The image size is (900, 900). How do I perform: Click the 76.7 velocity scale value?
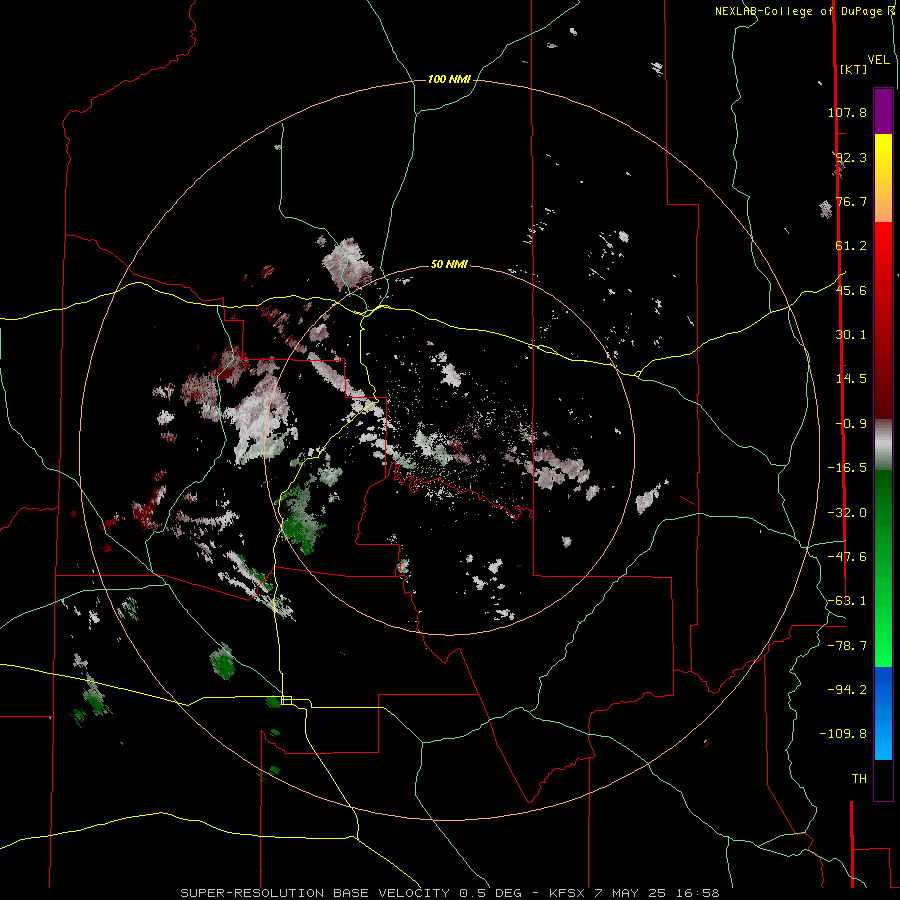(851, 201)
